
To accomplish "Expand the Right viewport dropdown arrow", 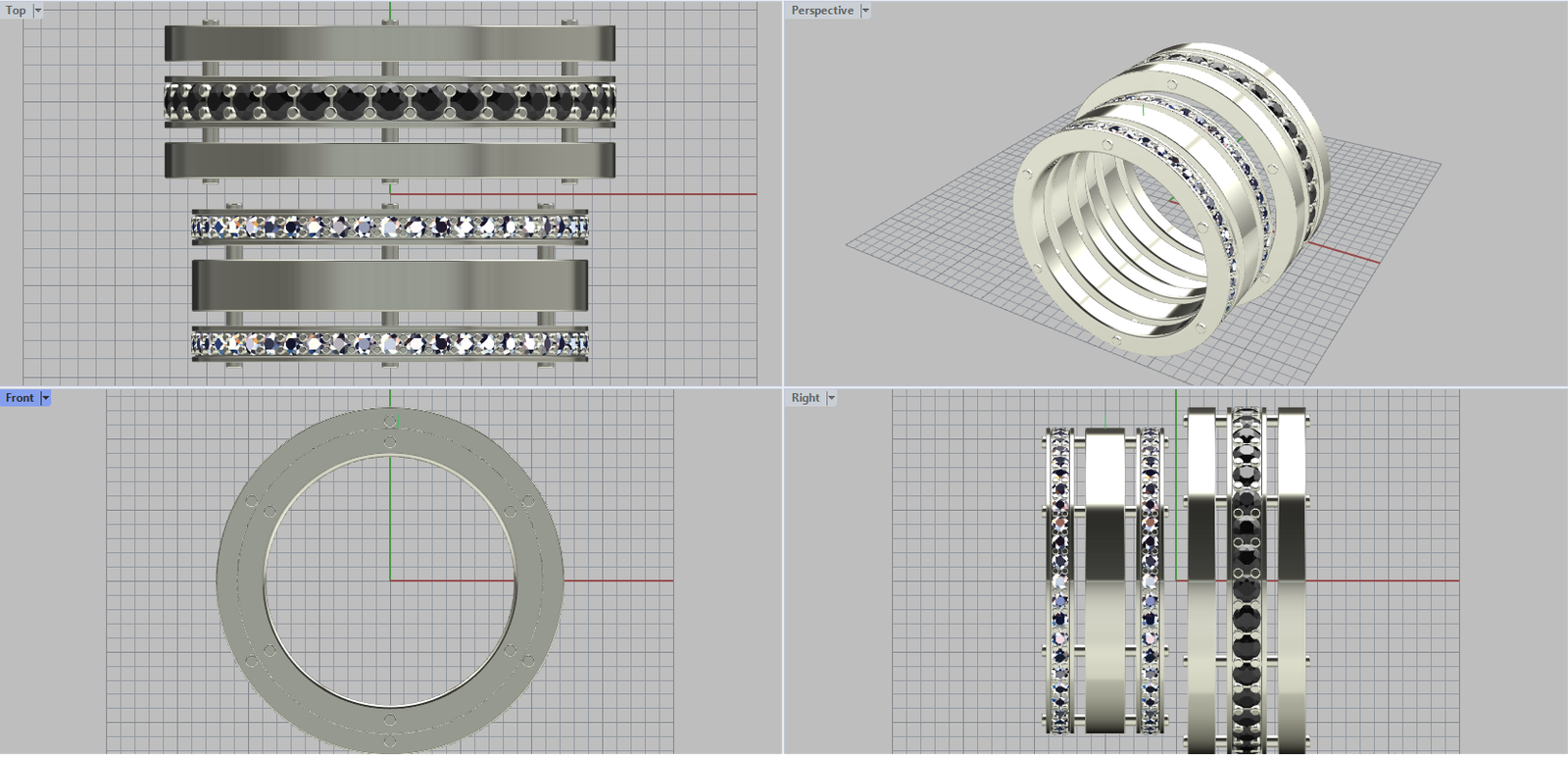I will pos(831,398).
